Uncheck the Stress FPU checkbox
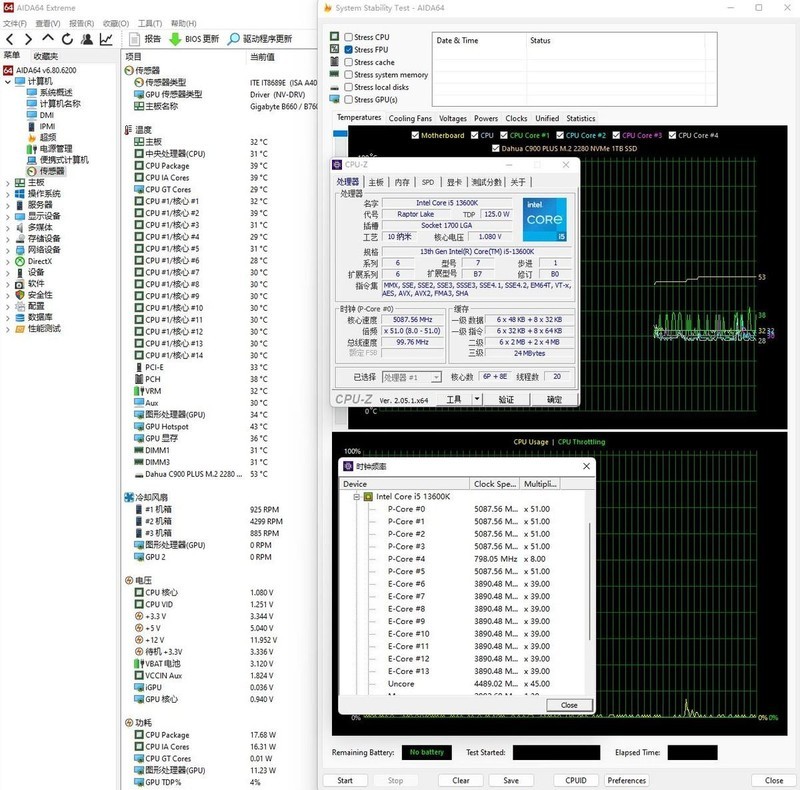Screen dimensions: 800x790 [348, 49]
